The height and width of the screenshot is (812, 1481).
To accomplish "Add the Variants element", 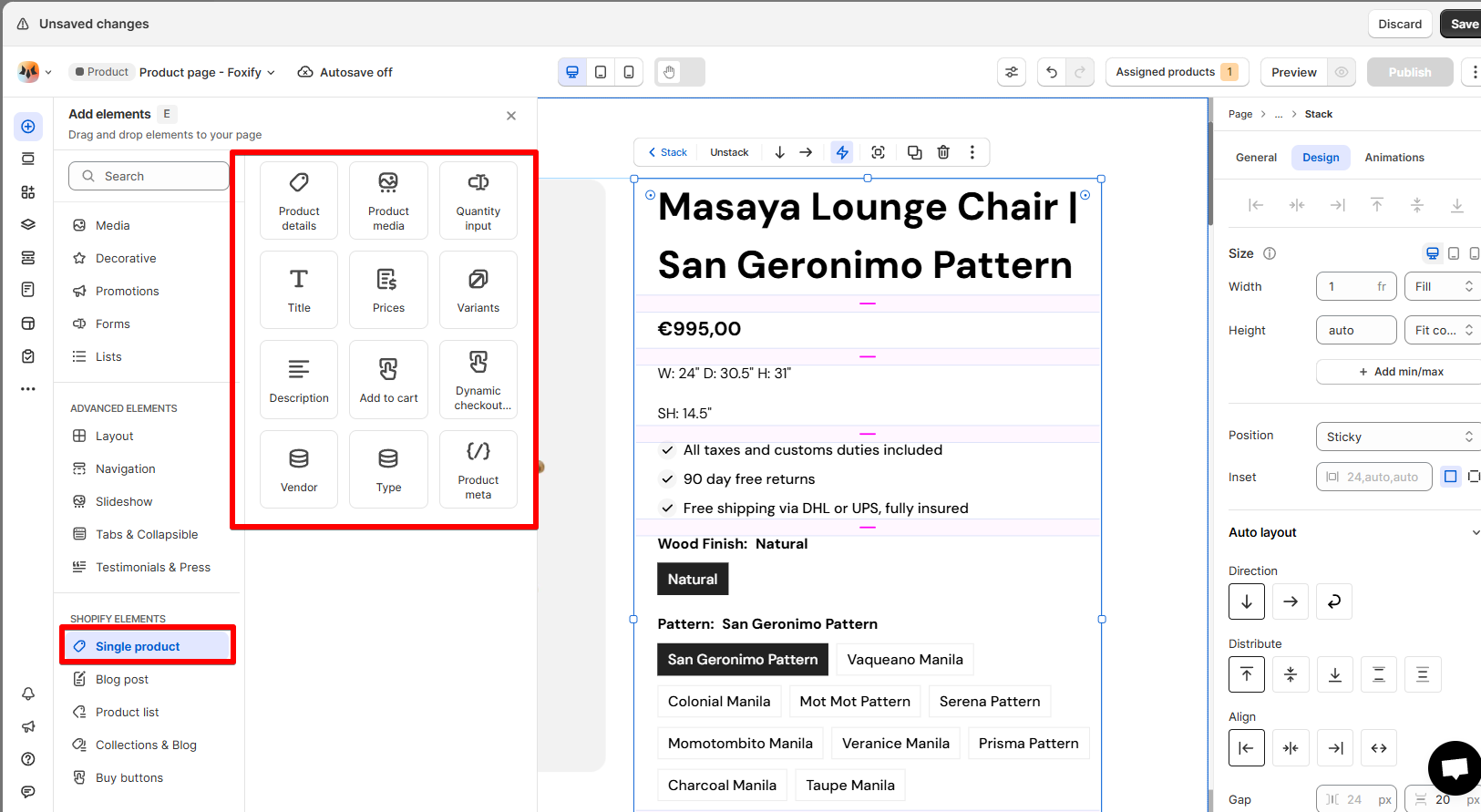I will (x=478, y=290).
